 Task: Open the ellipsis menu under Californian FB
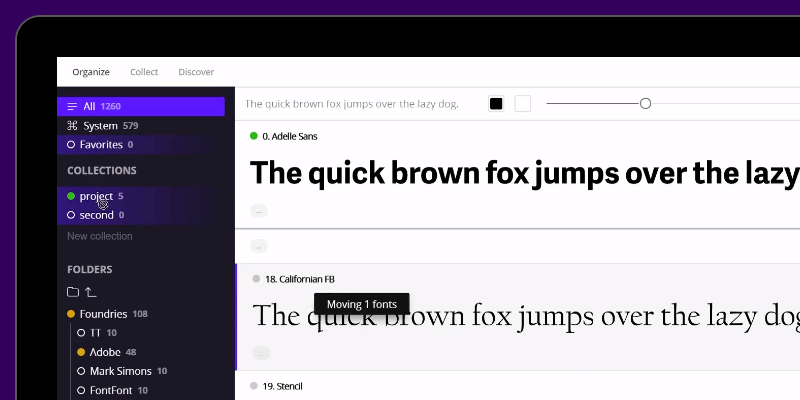coord(259,352)
